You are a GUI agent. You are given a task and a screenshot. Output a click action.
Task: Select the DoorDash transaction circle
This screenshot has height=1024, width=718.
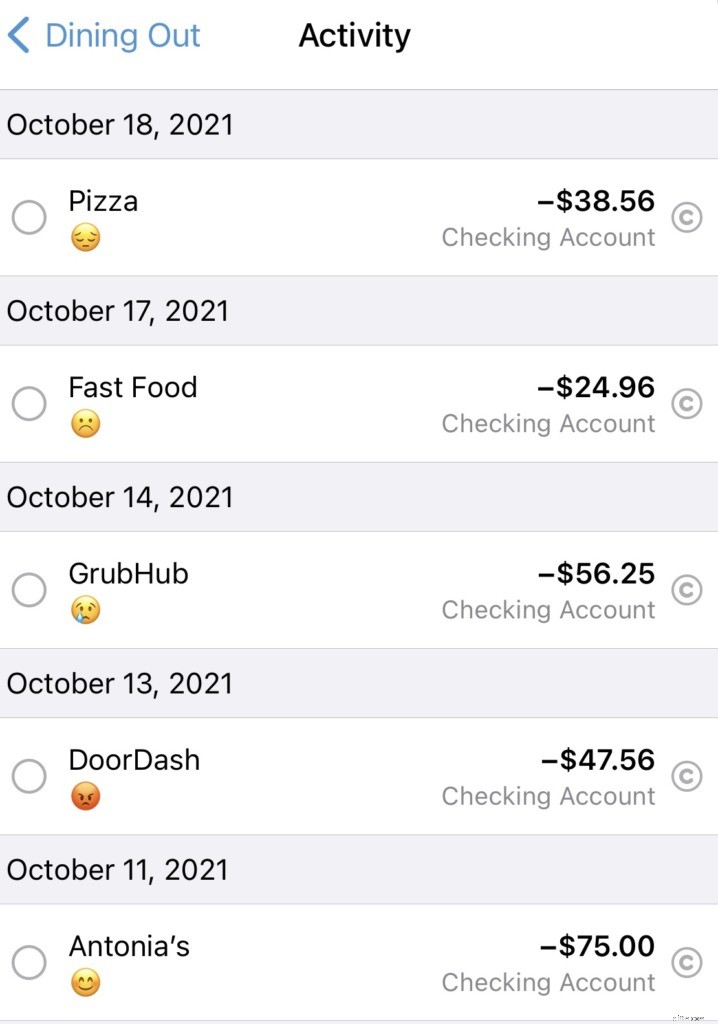29,776
